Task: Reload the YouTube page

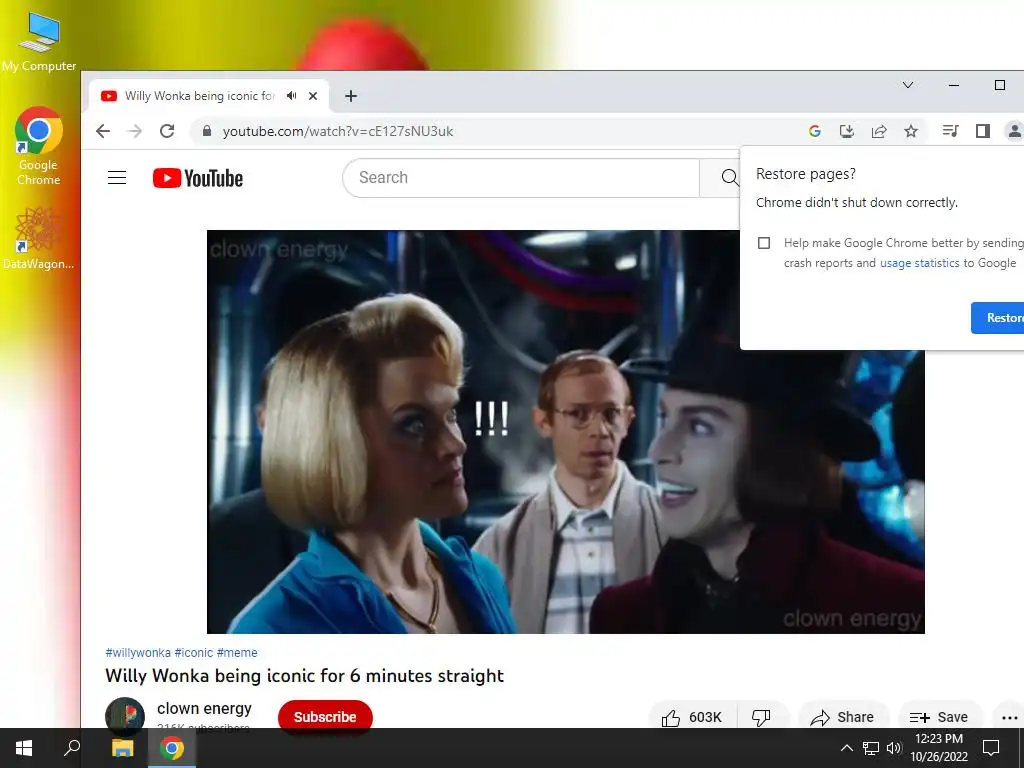Action: click(x=167, y=131)
